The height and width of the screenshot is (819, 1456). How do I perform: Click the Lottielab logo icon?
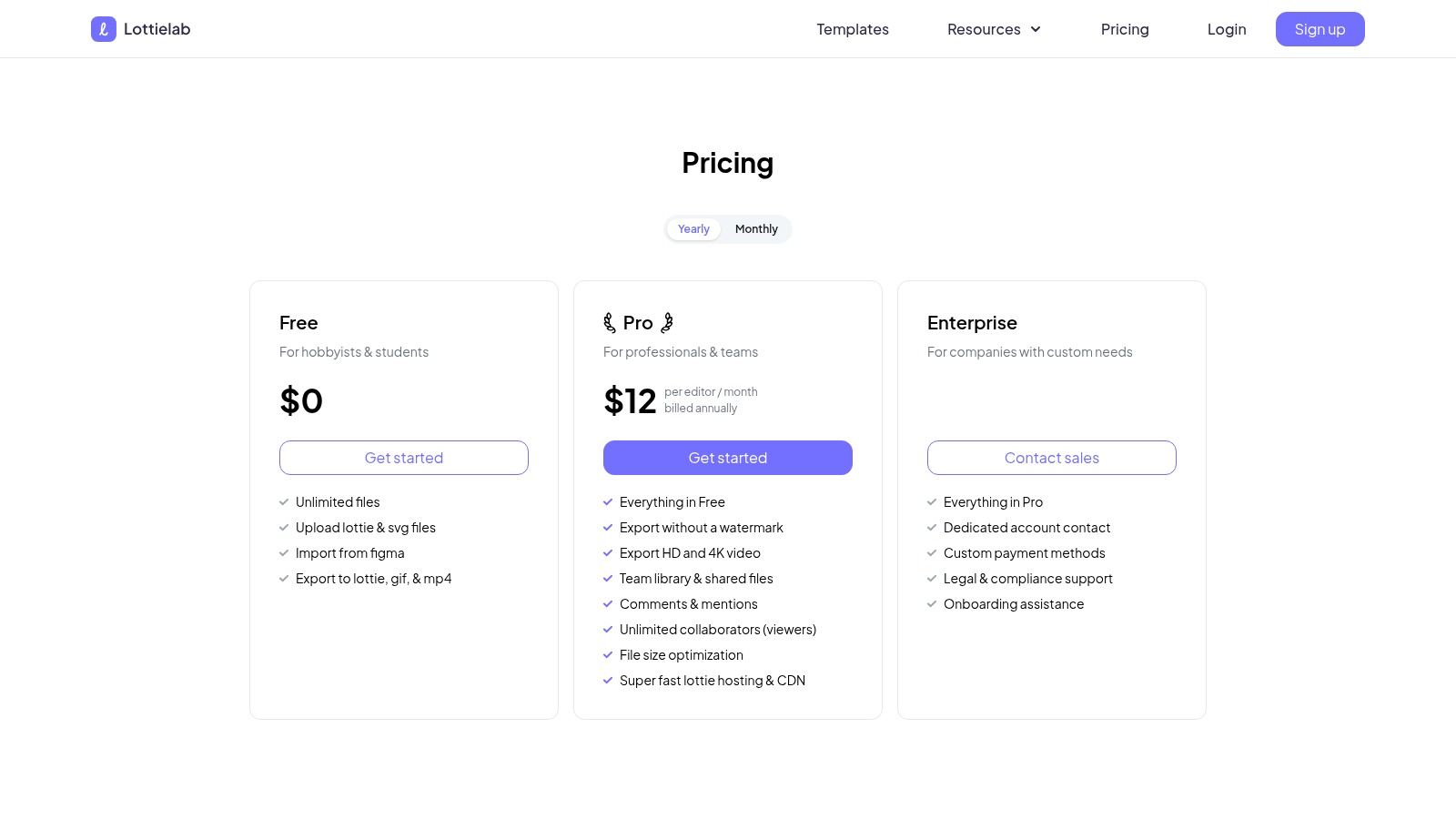coord(104,29)
